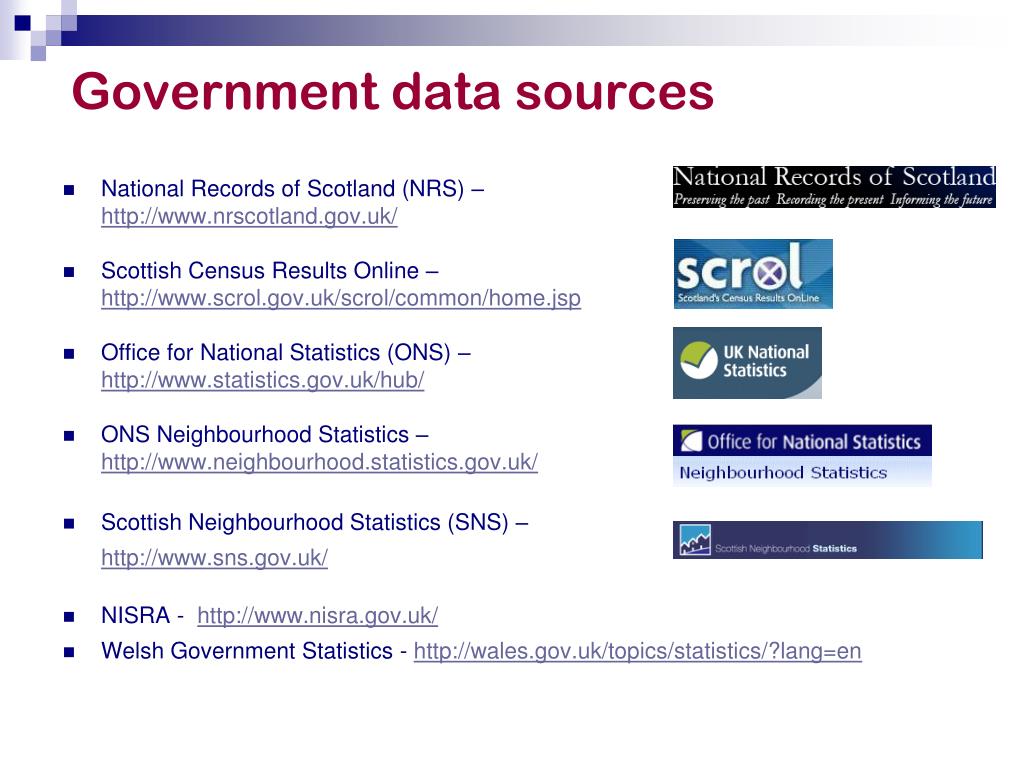1024x768 pixels.
Task: Open the nrscotland.gov.uk link
Action: [x=249, y=216]
